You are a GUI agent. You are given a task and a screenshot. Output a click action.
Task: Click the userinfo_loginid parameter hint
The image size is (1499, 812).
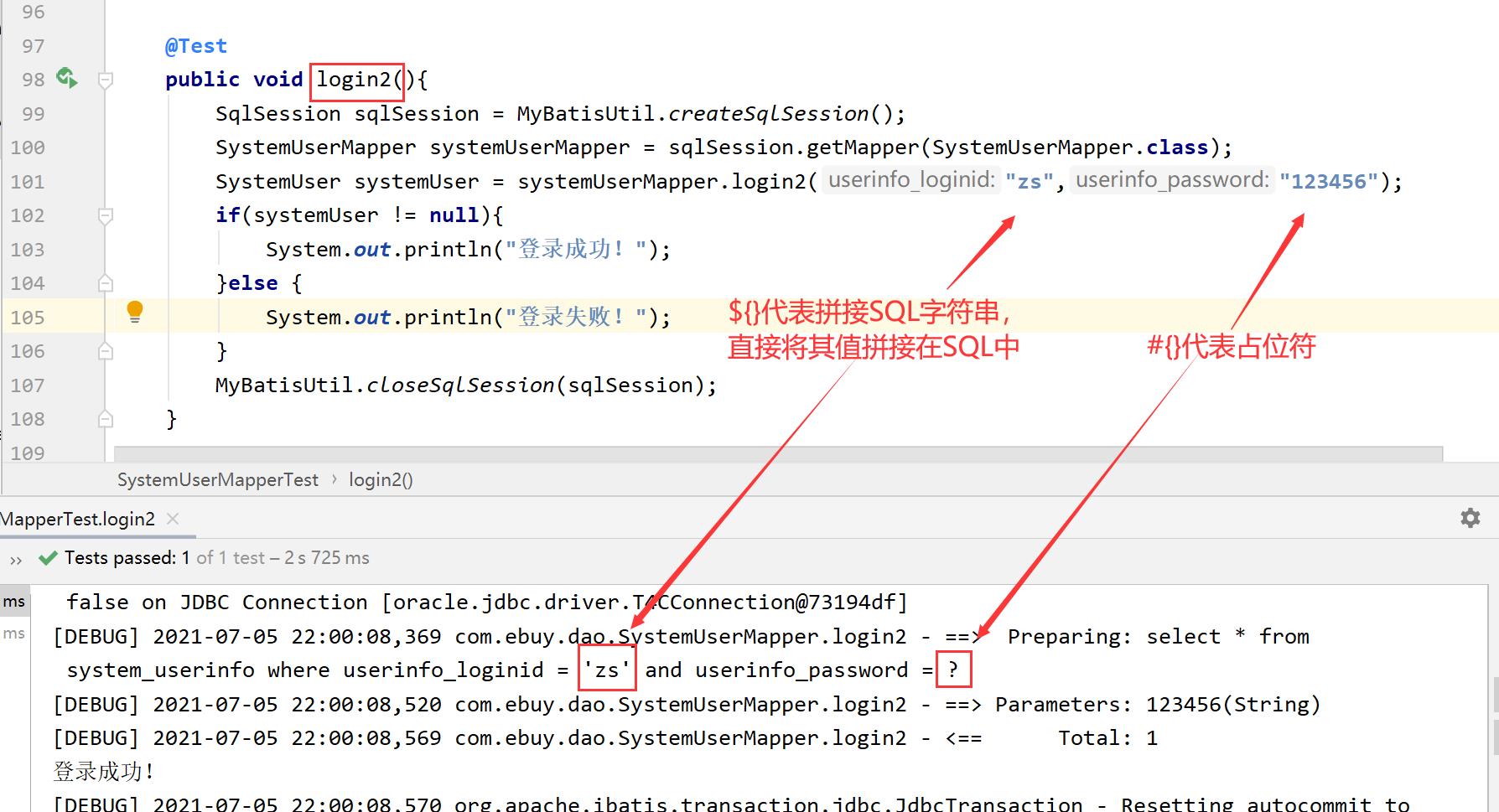[911, 180]
